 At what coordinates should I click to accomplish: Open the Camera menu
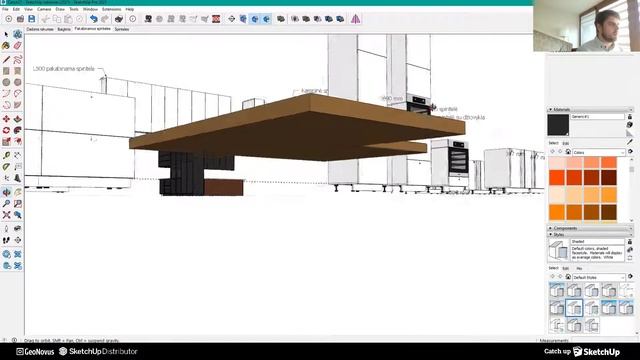[44, 9]
